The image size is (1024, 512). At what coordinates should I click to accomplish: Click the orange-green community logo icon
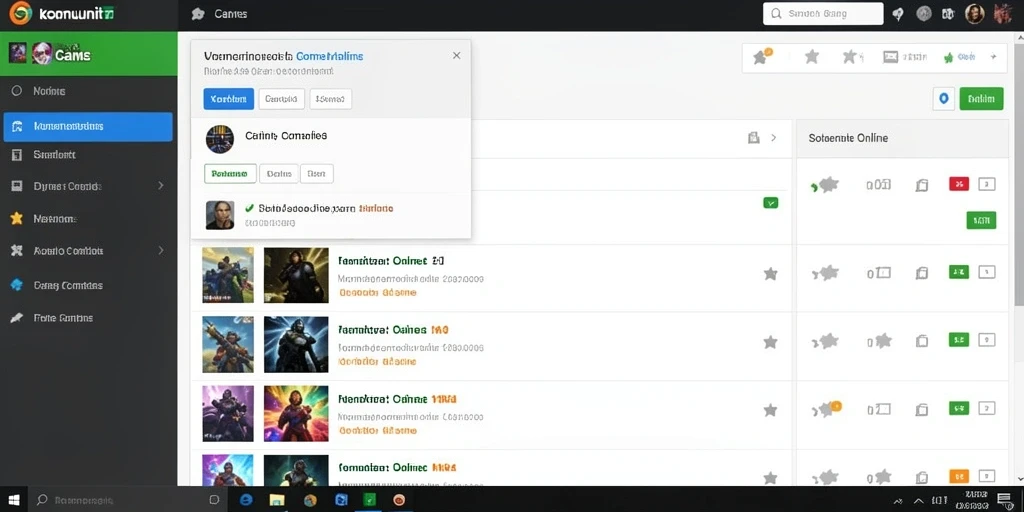[21, 12]
